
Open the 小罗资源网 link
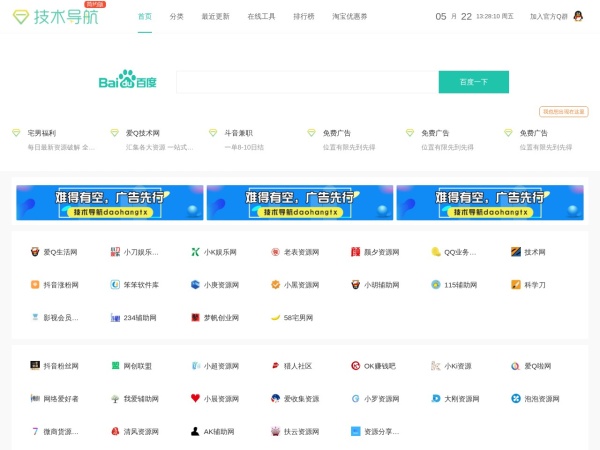pos(382,399)
